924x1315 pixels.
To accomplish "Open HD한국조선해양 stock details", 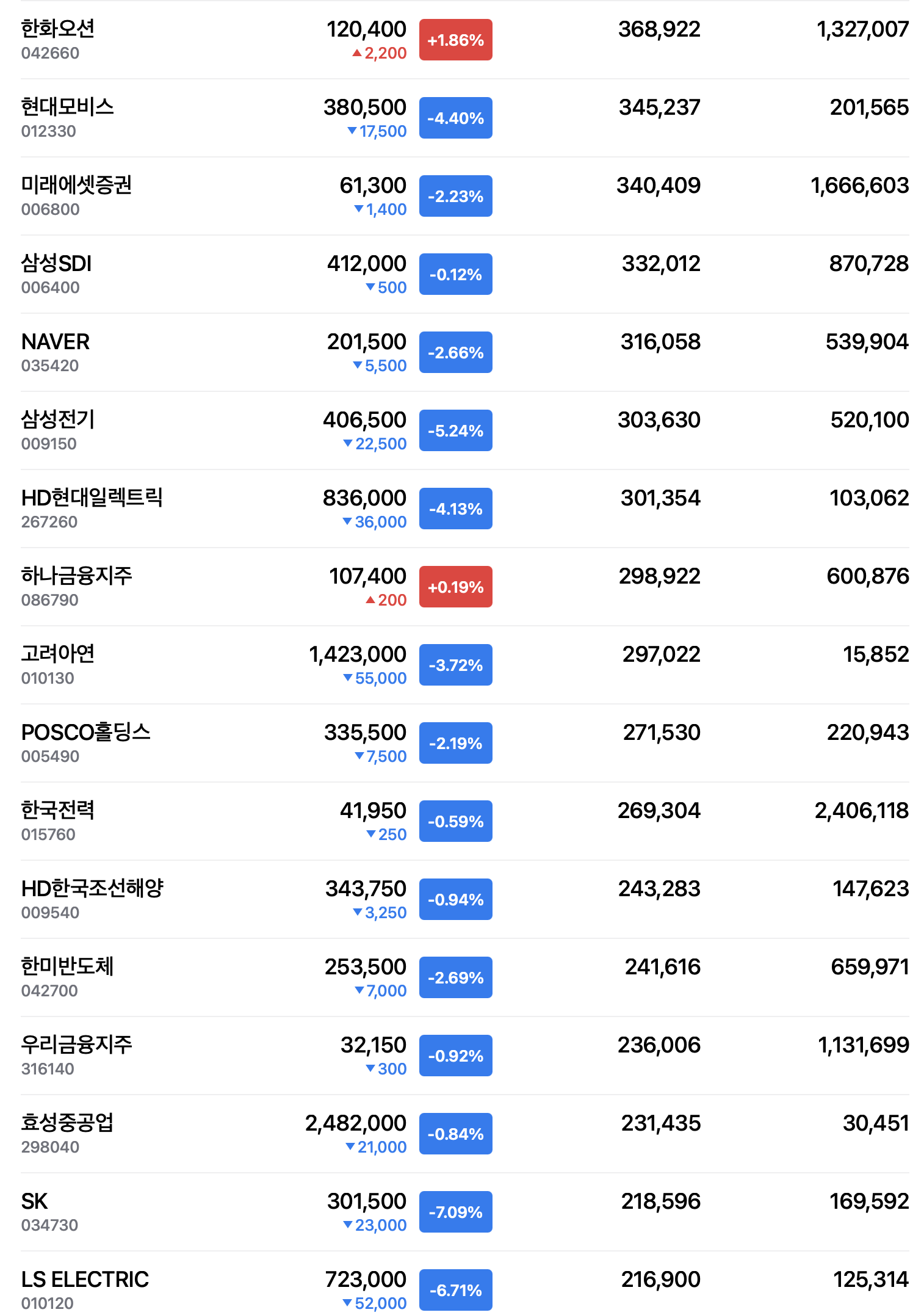I will coord(92,889).
